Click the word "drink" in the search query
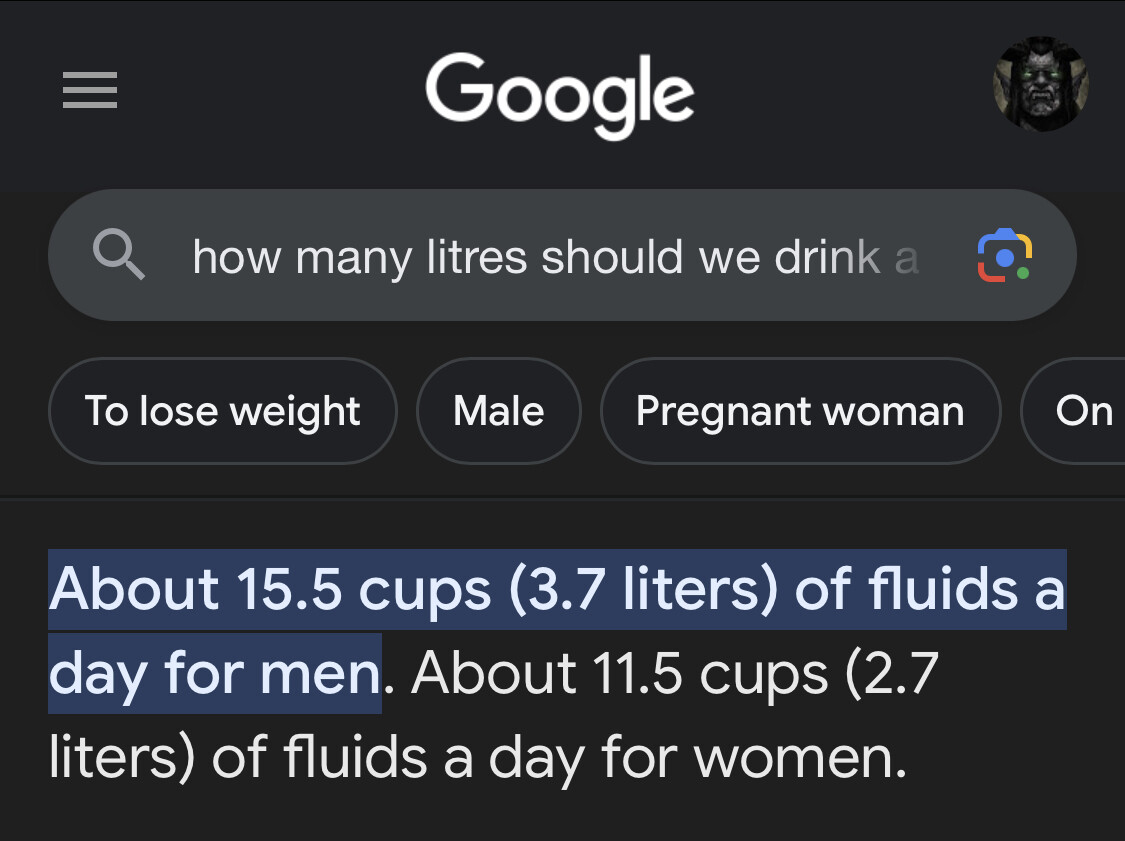1125x841 pixels. [x=827, y=256]
